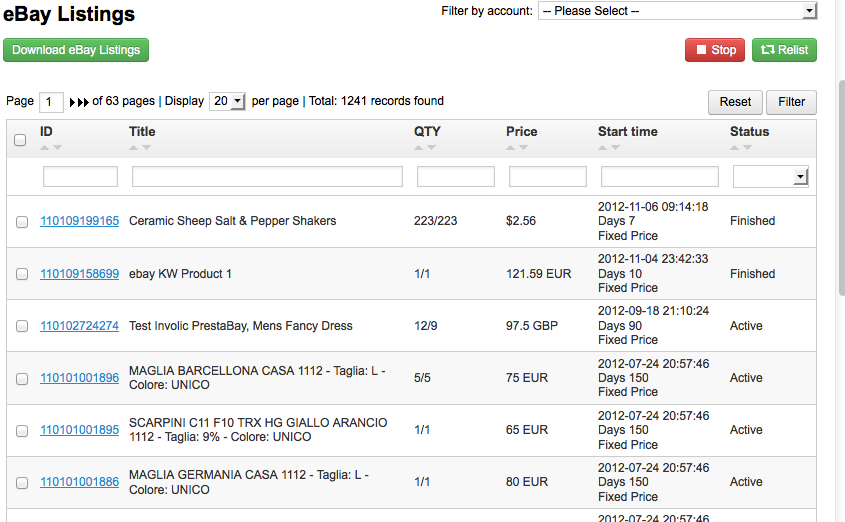Click the Title filter field
Image resolution: width=845 pixels, height=522 pixels.
tap(267, 177)
